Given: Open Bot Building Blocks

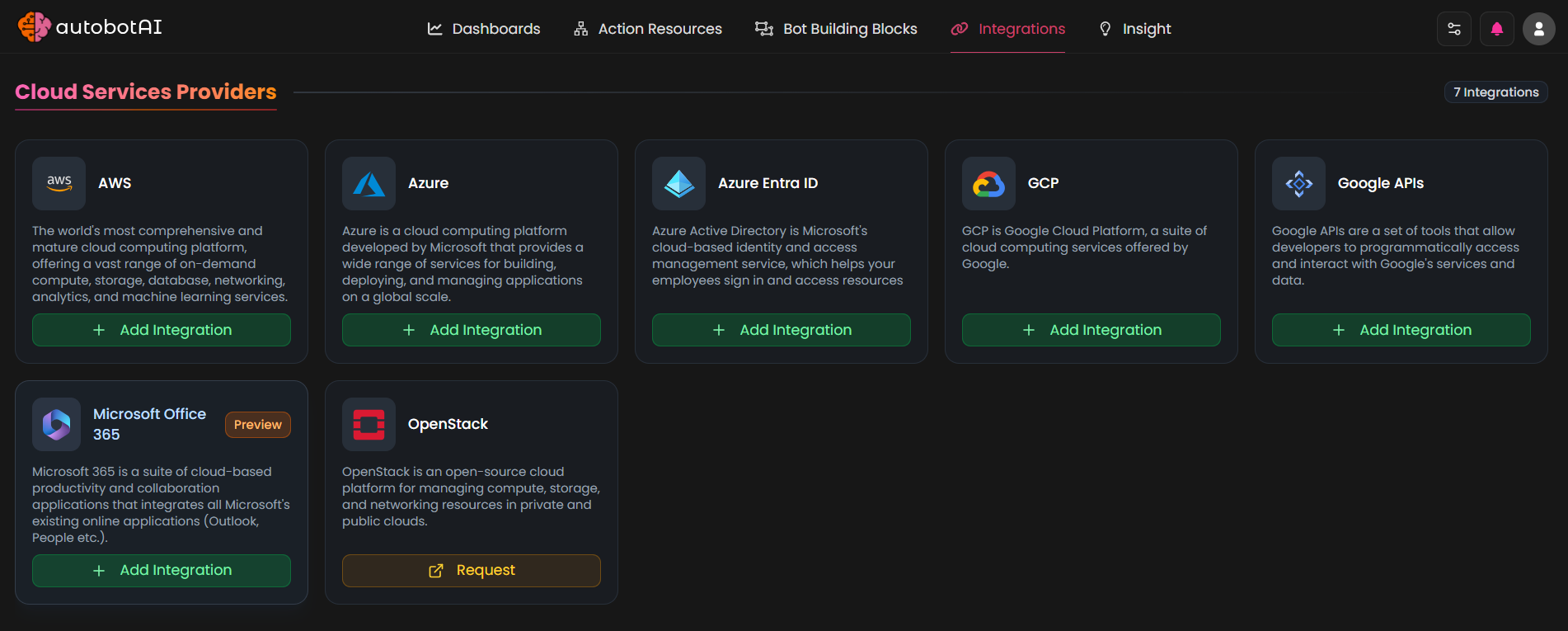Looking at the screenshot, I should pos(836,29).
